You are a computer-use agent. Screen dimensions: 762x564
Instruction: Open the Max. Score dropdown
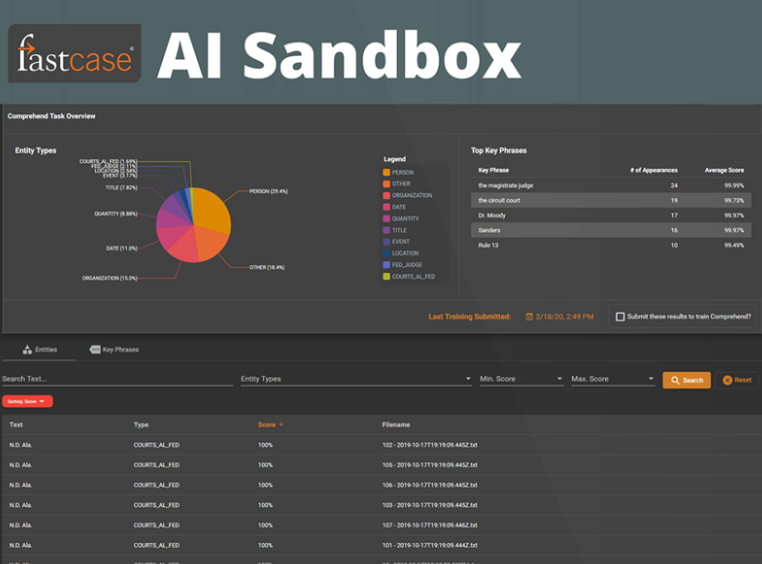point(612,379)
